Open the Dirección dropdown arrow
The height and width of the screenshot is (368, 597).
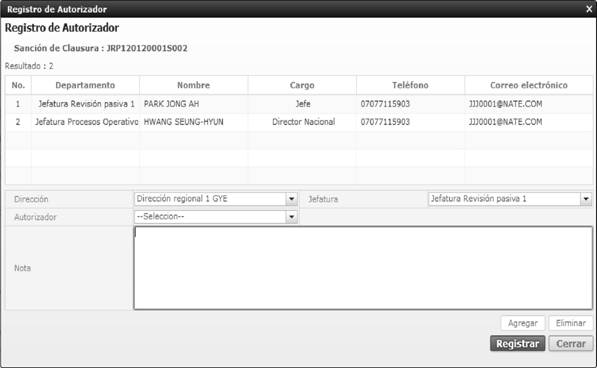[291, 199]
